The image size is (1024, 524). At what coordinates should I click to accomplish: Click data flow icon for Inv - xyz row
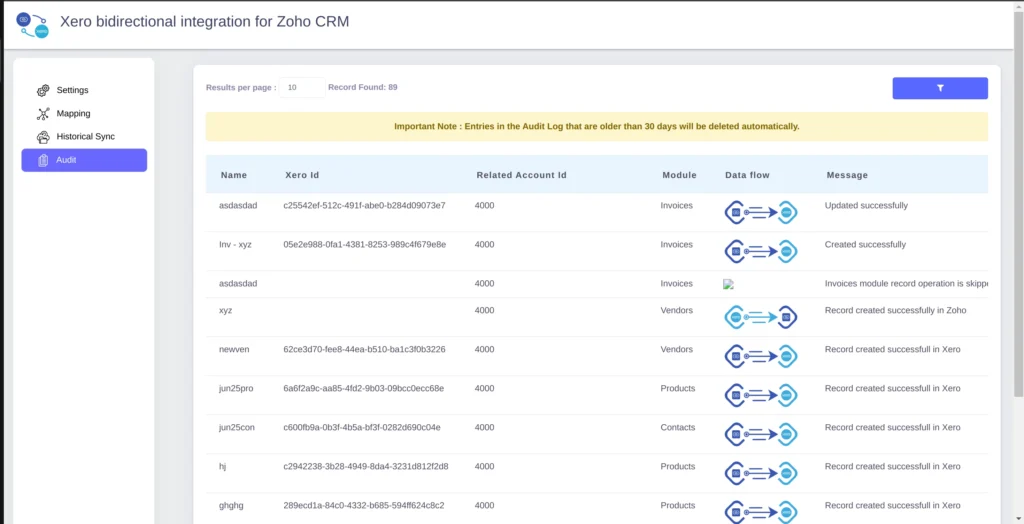[x=761, y=251]
